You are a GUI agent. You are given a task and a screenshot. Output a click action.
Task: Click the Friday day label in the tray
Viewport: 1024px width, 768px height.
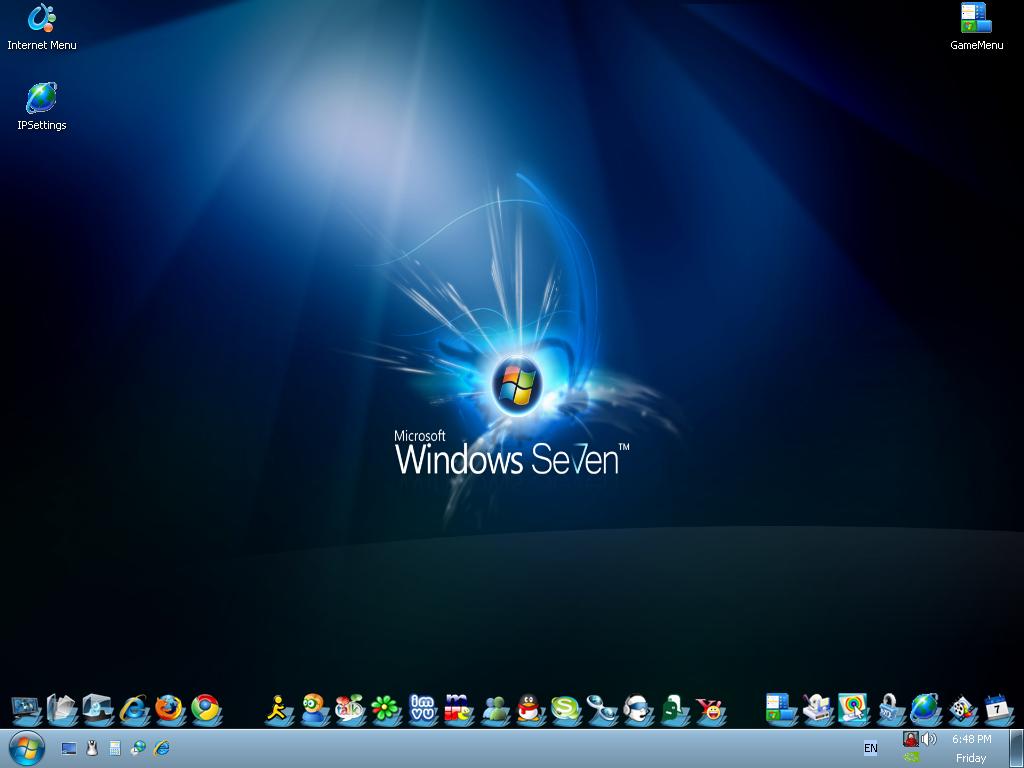971,758
